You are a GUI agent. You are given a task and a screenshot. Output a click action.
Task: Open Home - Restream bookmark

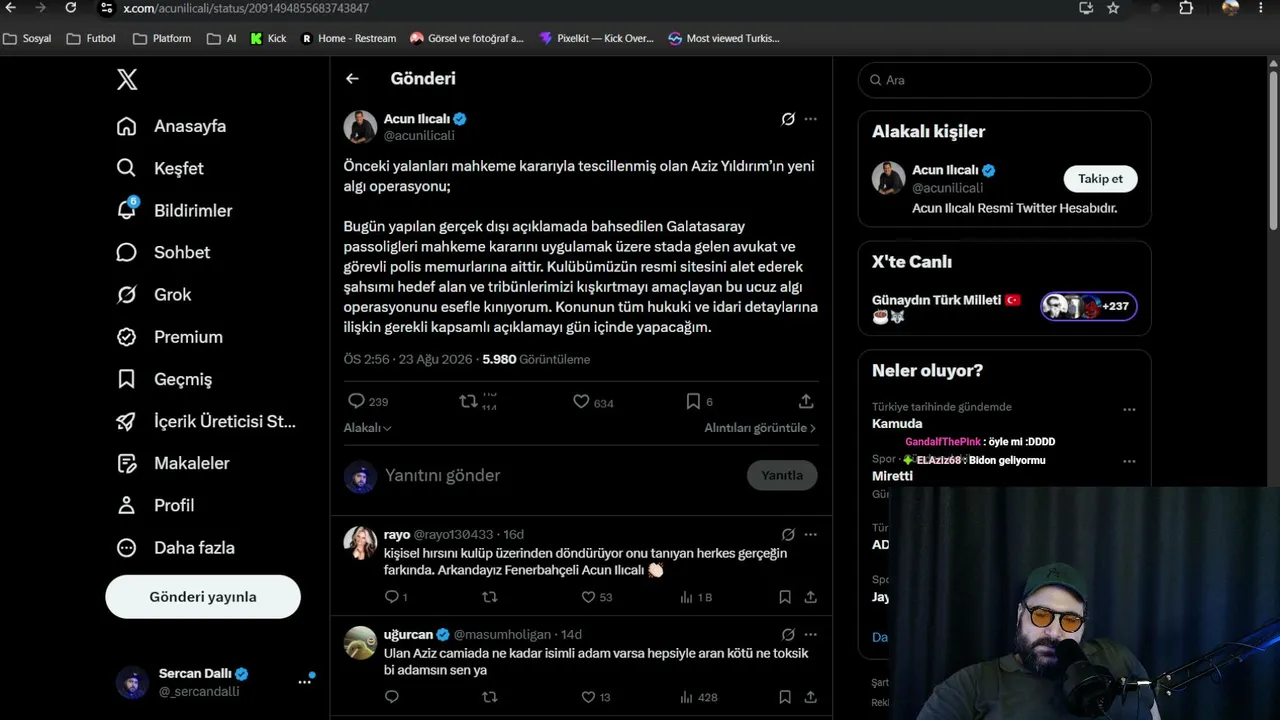[x=348, y=38]
